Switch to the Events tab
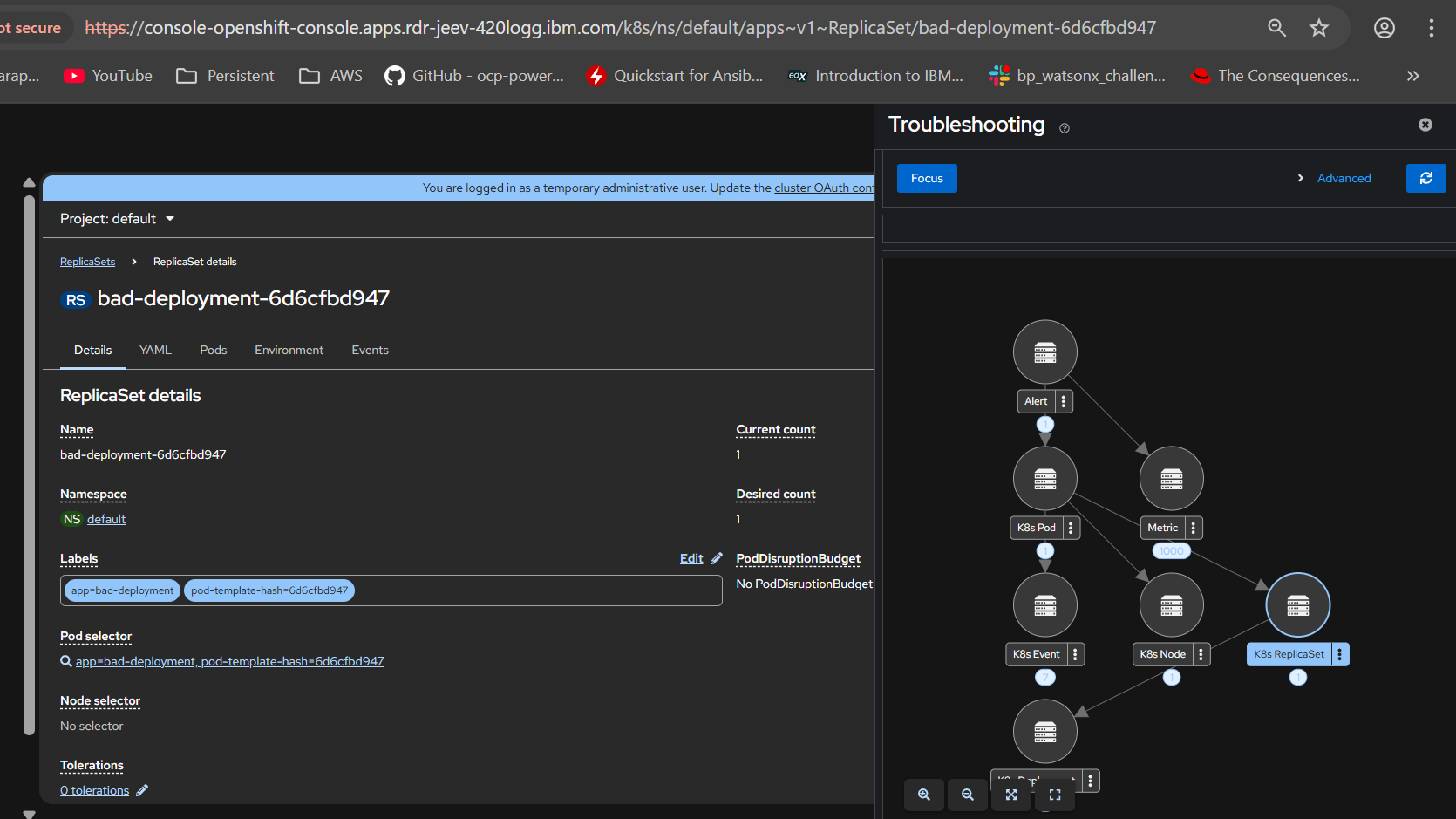Screen dimensions: 1456x819 [x=370, y=350]
